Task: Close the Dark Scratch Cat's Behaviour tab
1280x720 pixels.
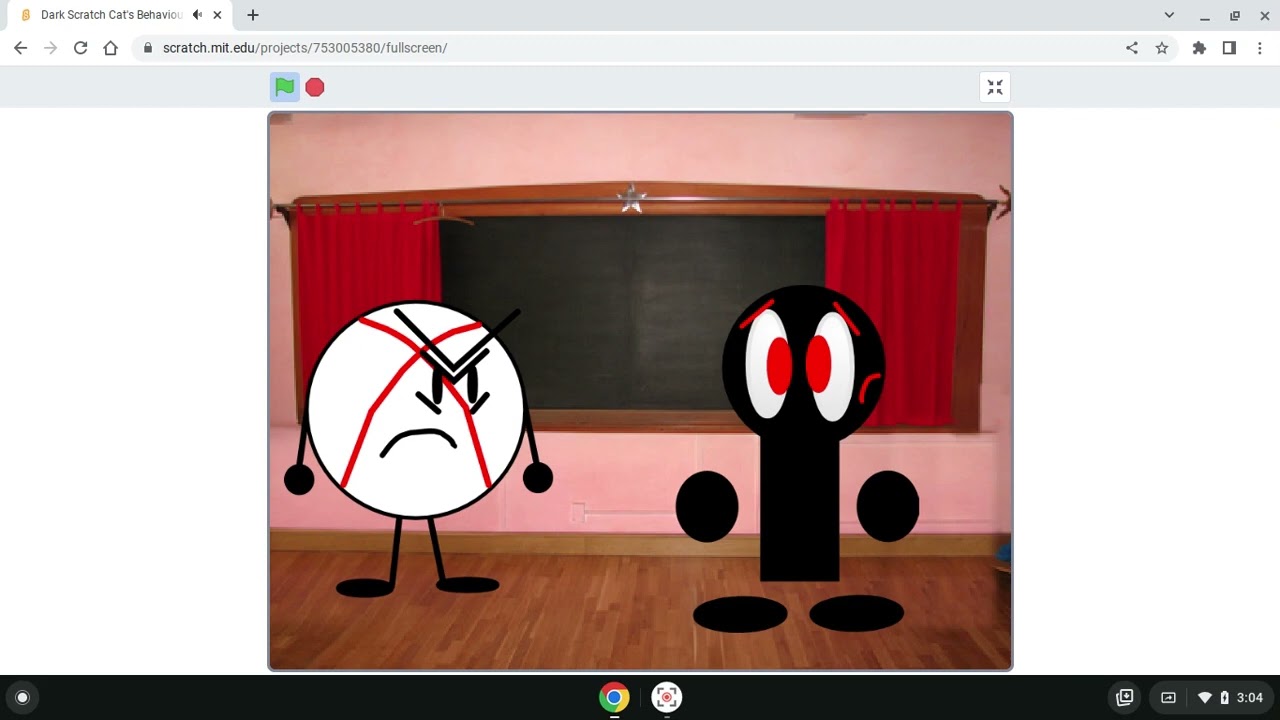Action: pyautogui.click(x=217, y=15)
